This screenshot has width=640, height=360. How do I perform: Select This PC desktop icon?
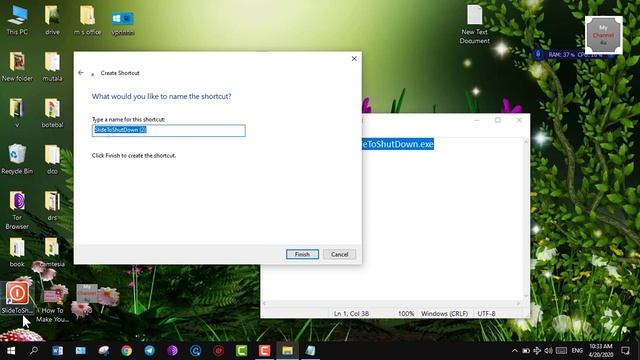[17, 20]
